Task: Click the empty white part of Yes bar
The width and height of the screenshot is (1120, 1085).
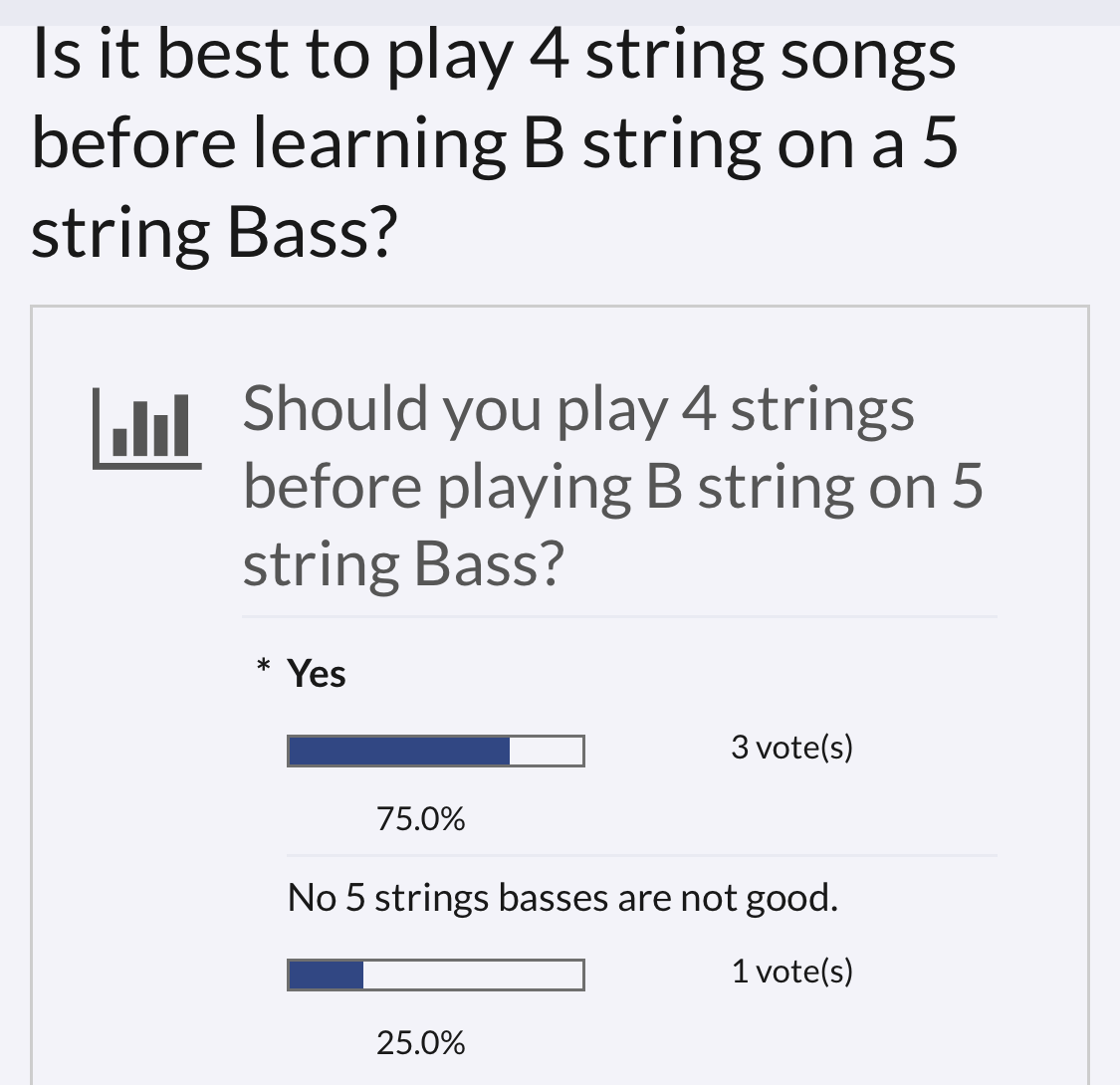Action: click(x=546, y=751)
